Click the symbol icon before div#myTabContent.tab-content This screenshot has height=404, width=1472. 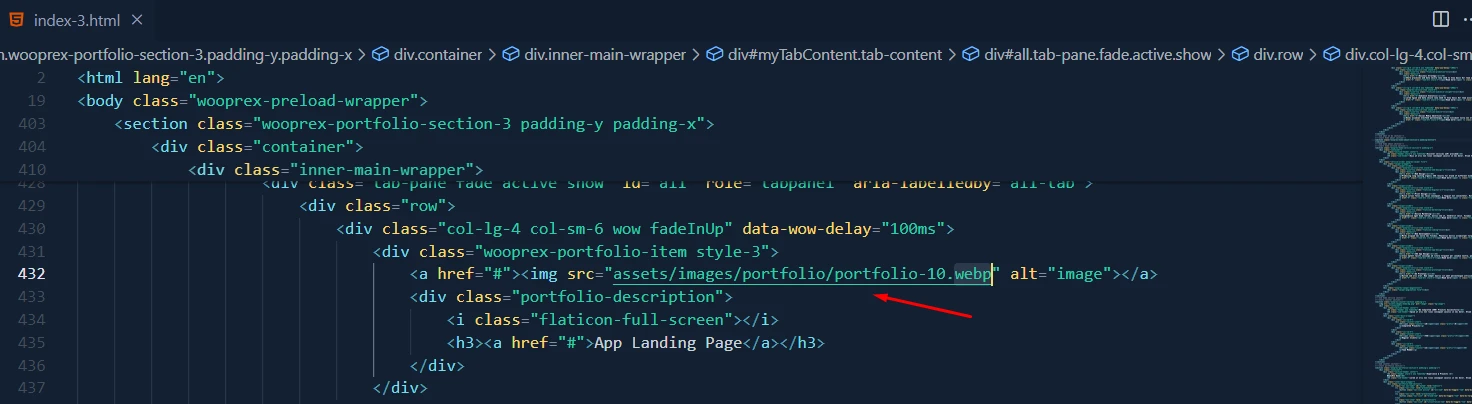[x=714, y=55]
